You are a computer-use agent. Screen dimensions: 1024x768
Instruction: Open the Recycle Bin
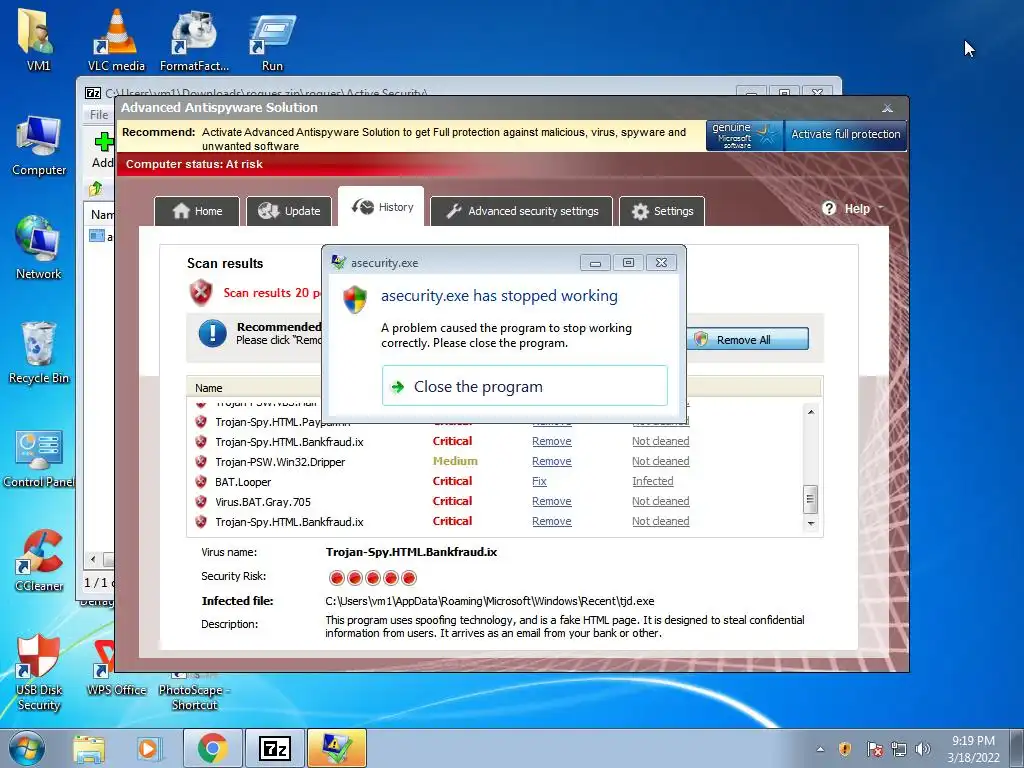point(39,353)
